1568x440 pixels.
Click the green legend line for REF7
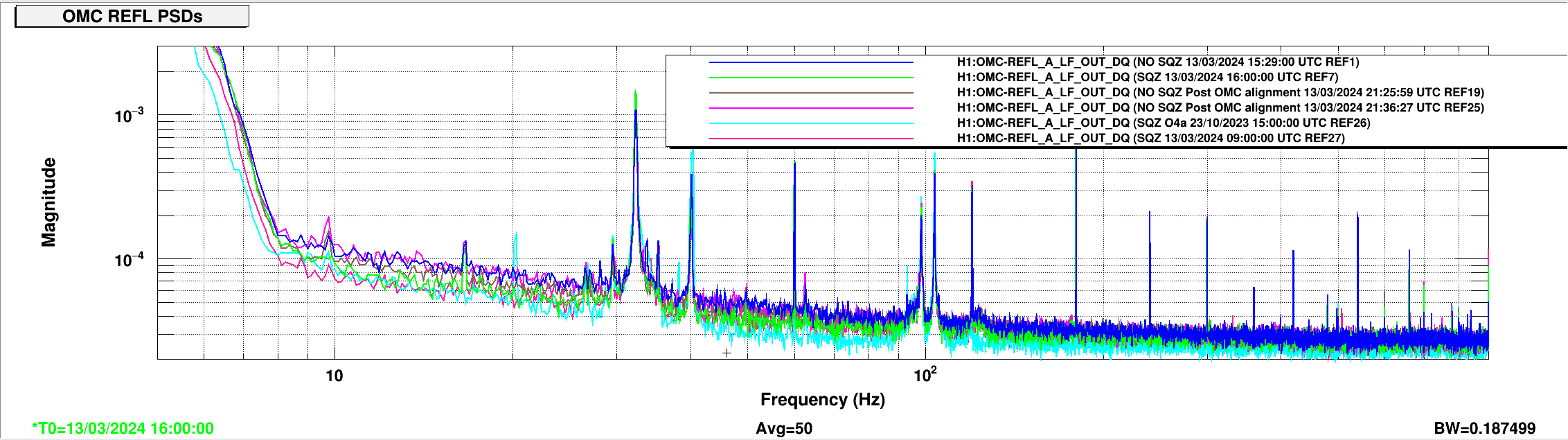tap(810, 78)
